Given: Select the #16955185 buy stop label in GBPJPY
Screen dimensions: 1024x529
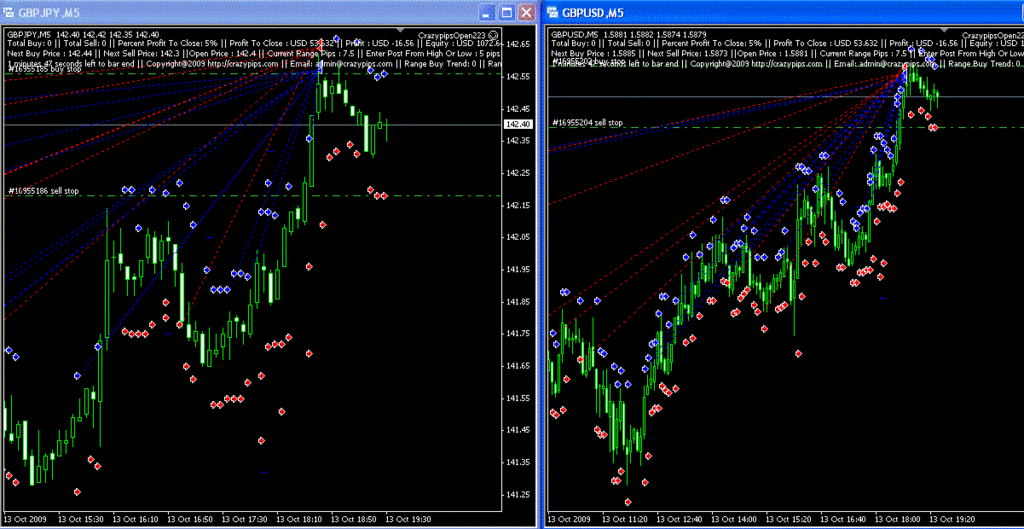Looking at the screenshot, I should (43, 69).
